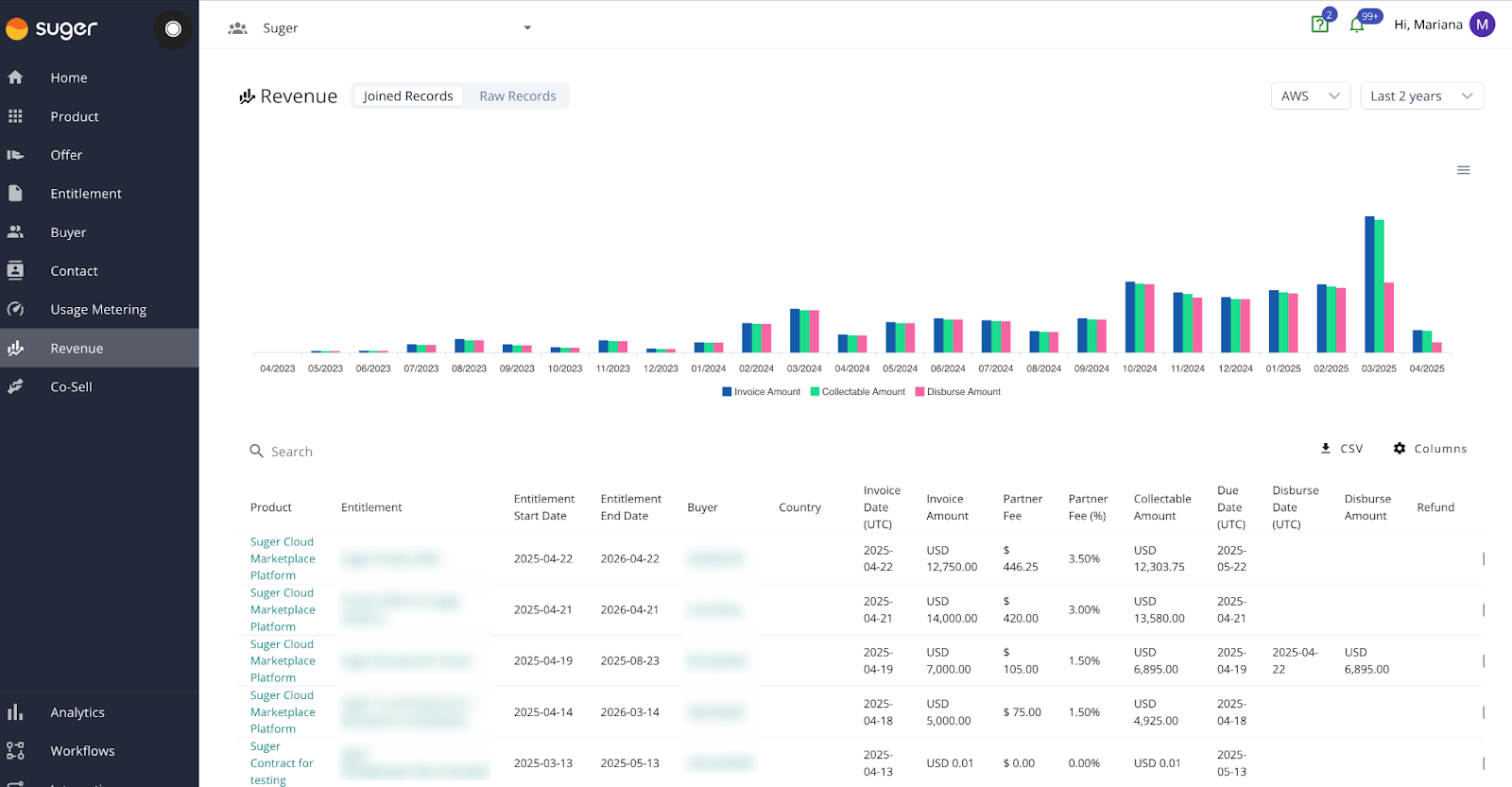Open the Contact card icon

pyautogui.click(x=15, y=270)
